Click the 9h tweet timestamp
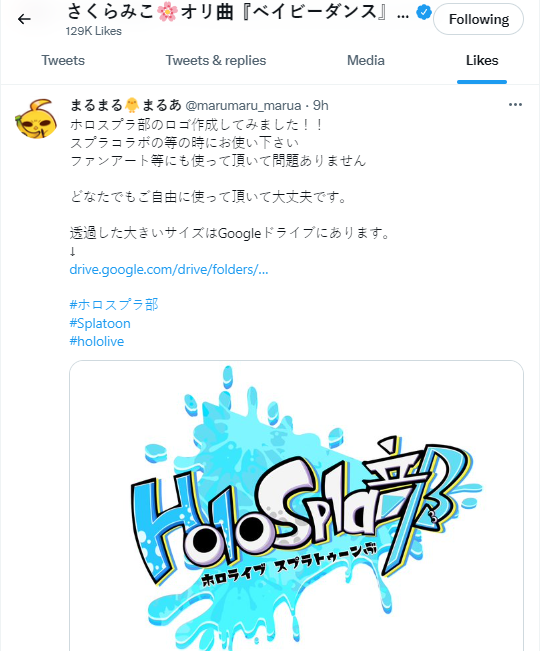This screenshot has width=546, height=651. [321, 105]
